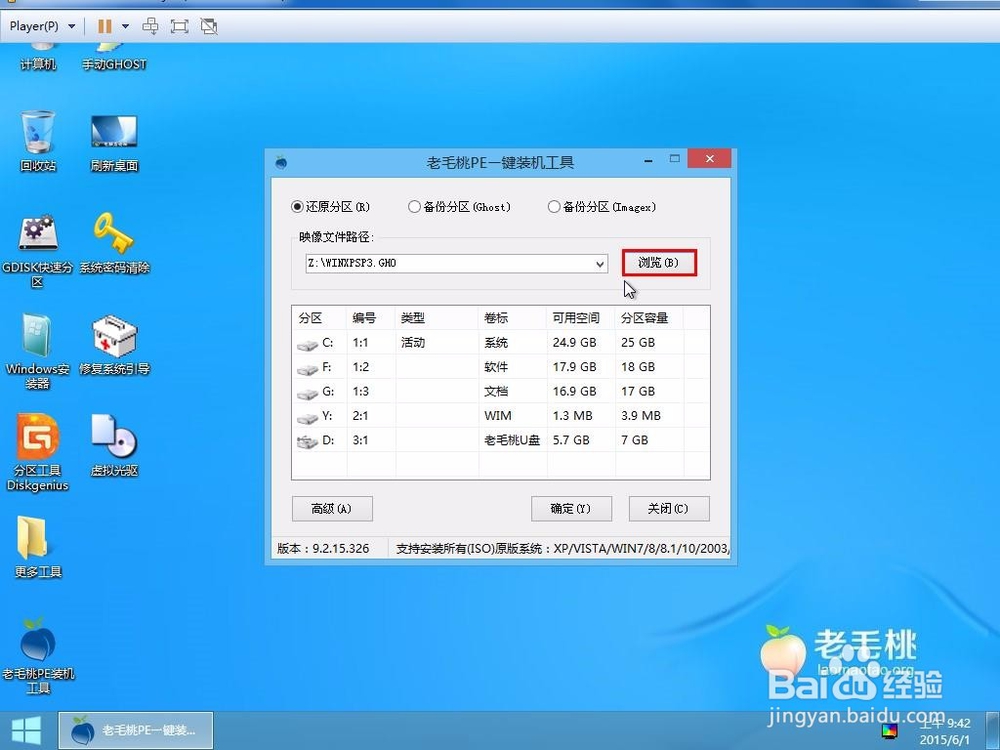Select the 老毛桃PE一键装机 taskbar button
The height and width of the screenshot is (750, 1000).
tap(135, 728)
